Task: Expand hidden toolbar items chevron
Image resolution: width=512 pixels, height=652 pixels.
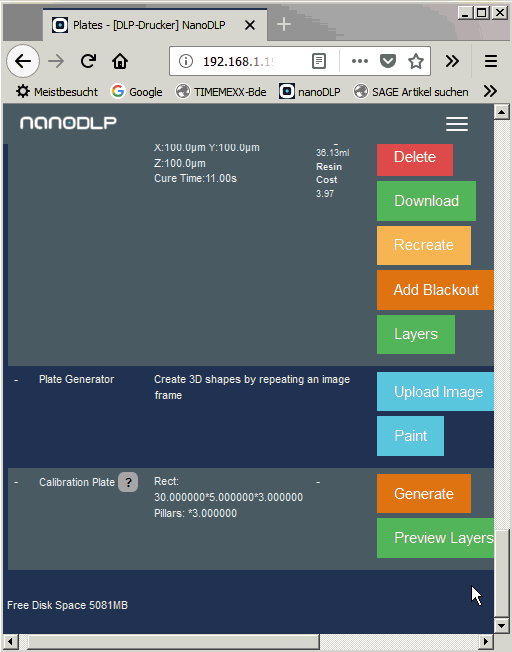Action: (x=452, y=62)
